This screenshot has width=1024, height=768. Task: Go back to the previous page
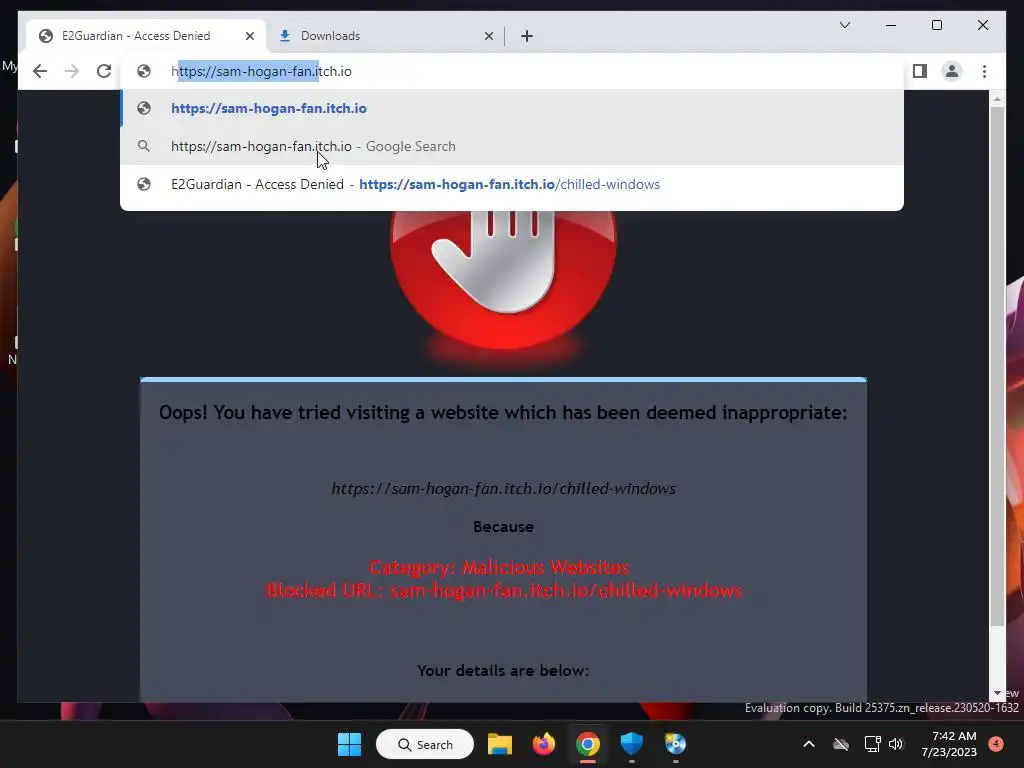[x=40, y=71]
